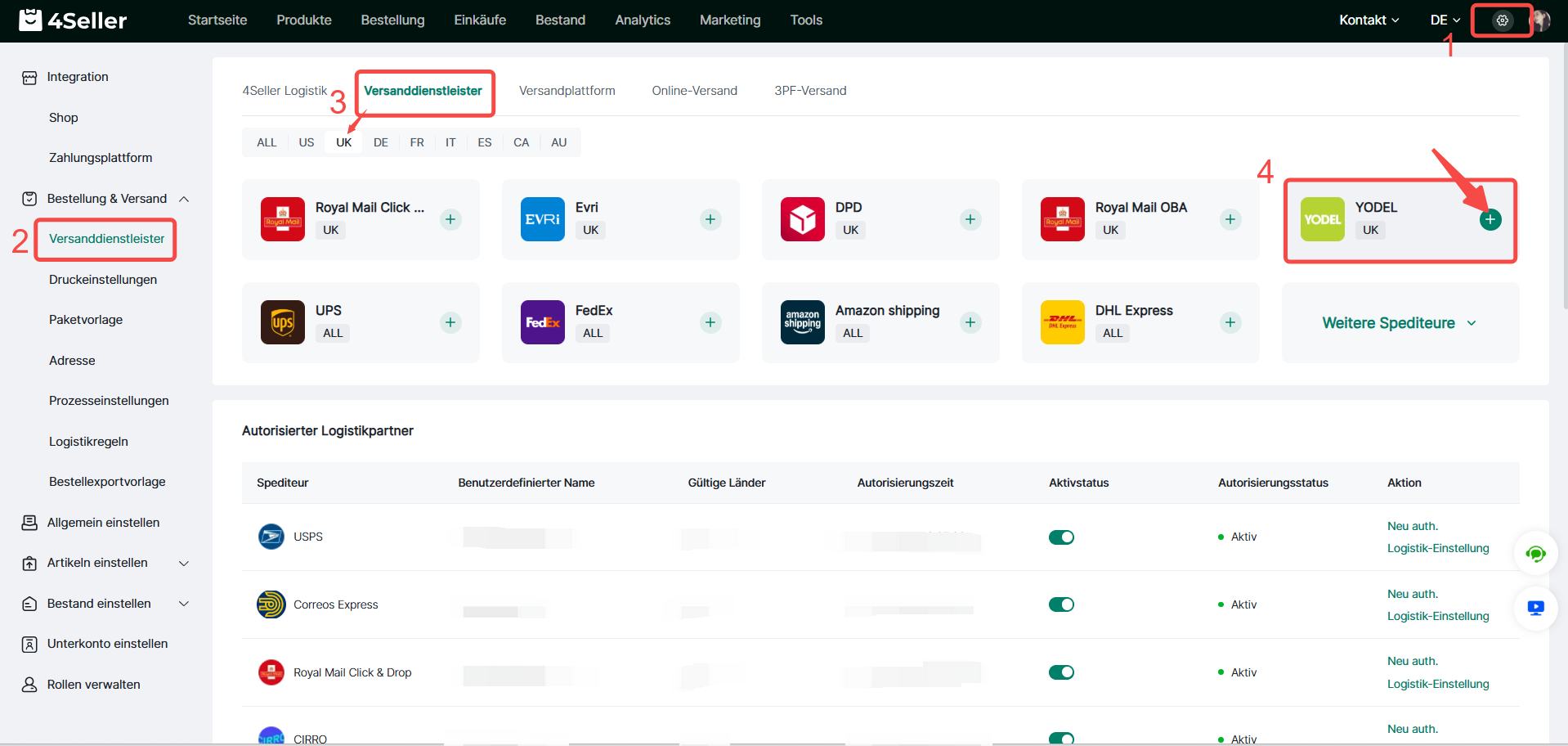Click Neu auth. for Correos Express
The height and width of the screenshot is (746, 1568).
click(x=1412, y=594)
